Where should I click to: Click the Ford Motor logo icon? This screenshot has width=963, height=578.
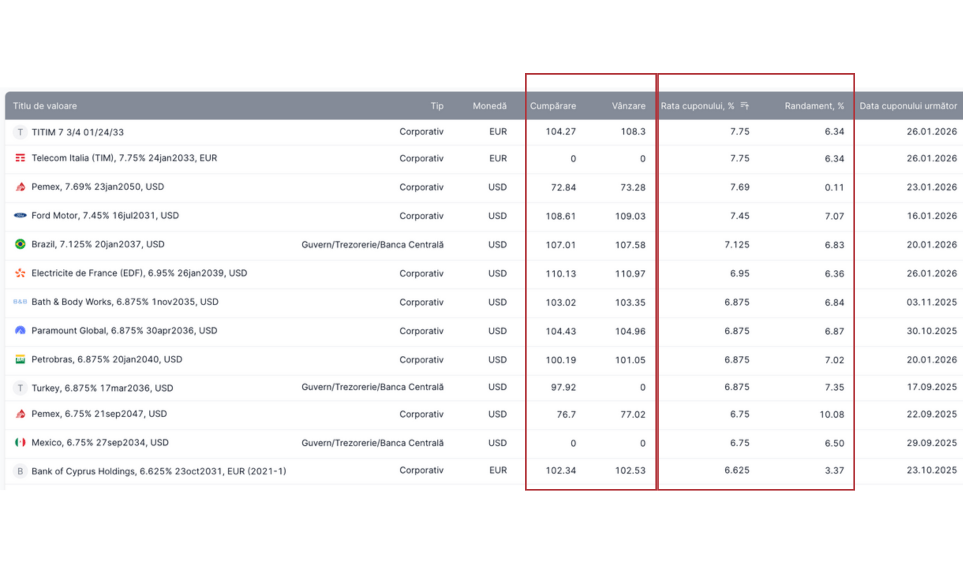[20, 216]
